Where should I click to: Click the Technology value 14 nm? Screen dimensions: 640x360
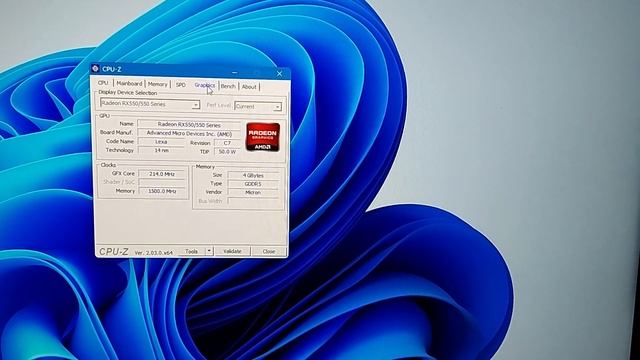tap(162, 150)
